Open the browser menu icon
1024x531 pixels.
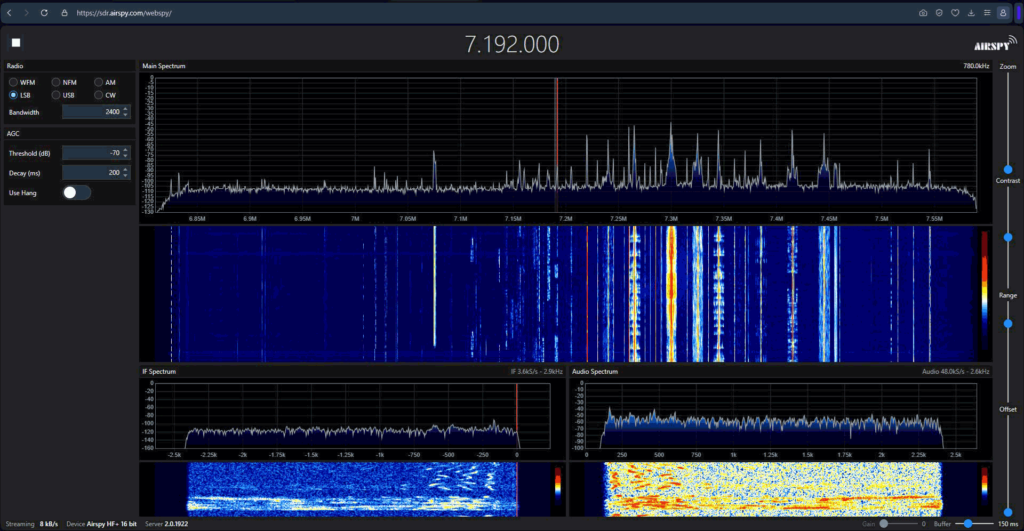tap(987, 12)
